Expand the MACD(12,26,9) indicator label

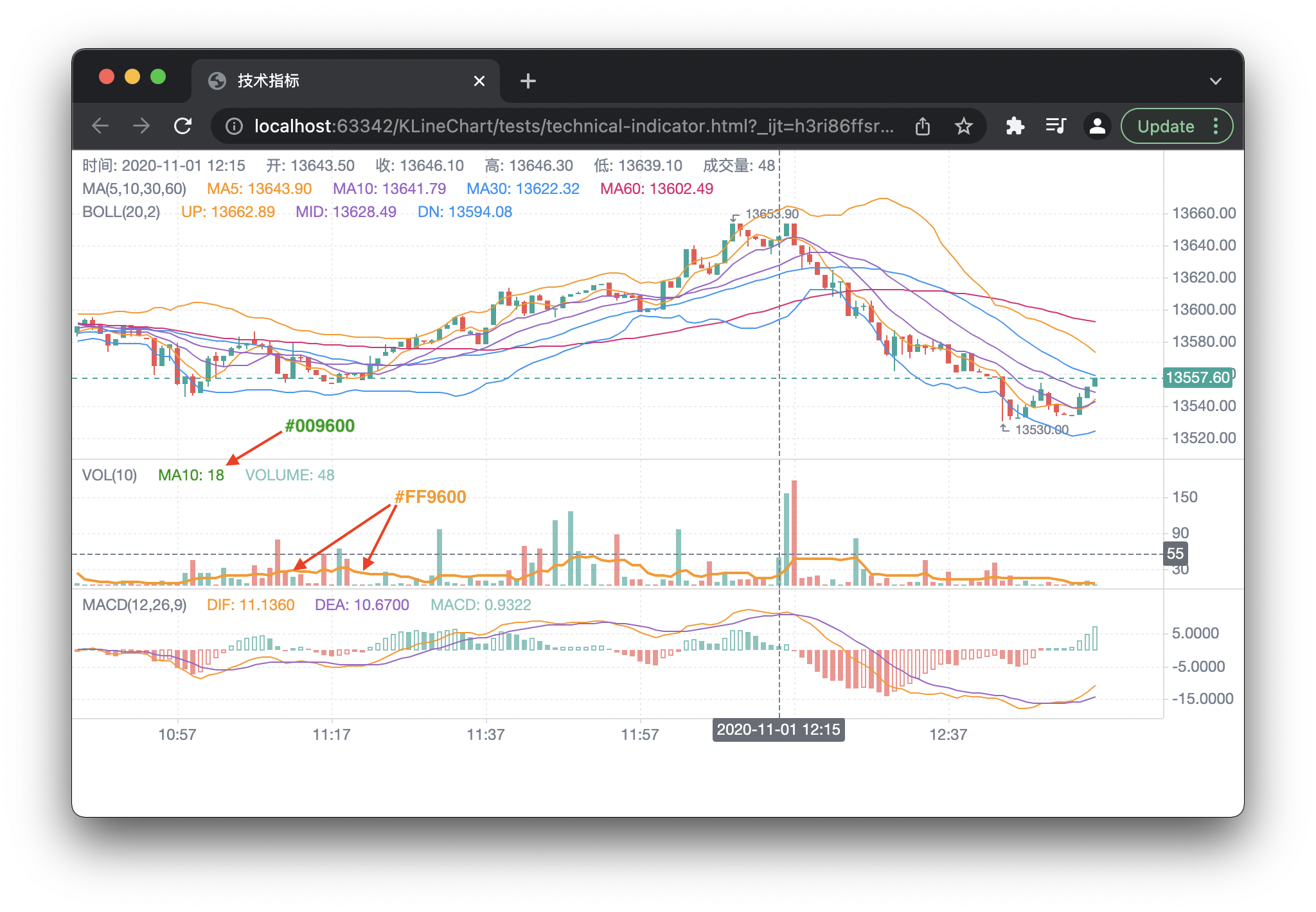tap(134, 604)
